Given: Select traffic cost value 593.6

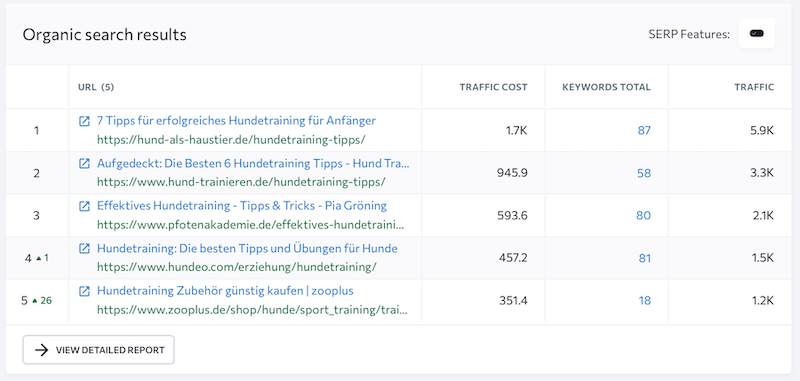Looking at the screenshot, I should tap(512, 216).
